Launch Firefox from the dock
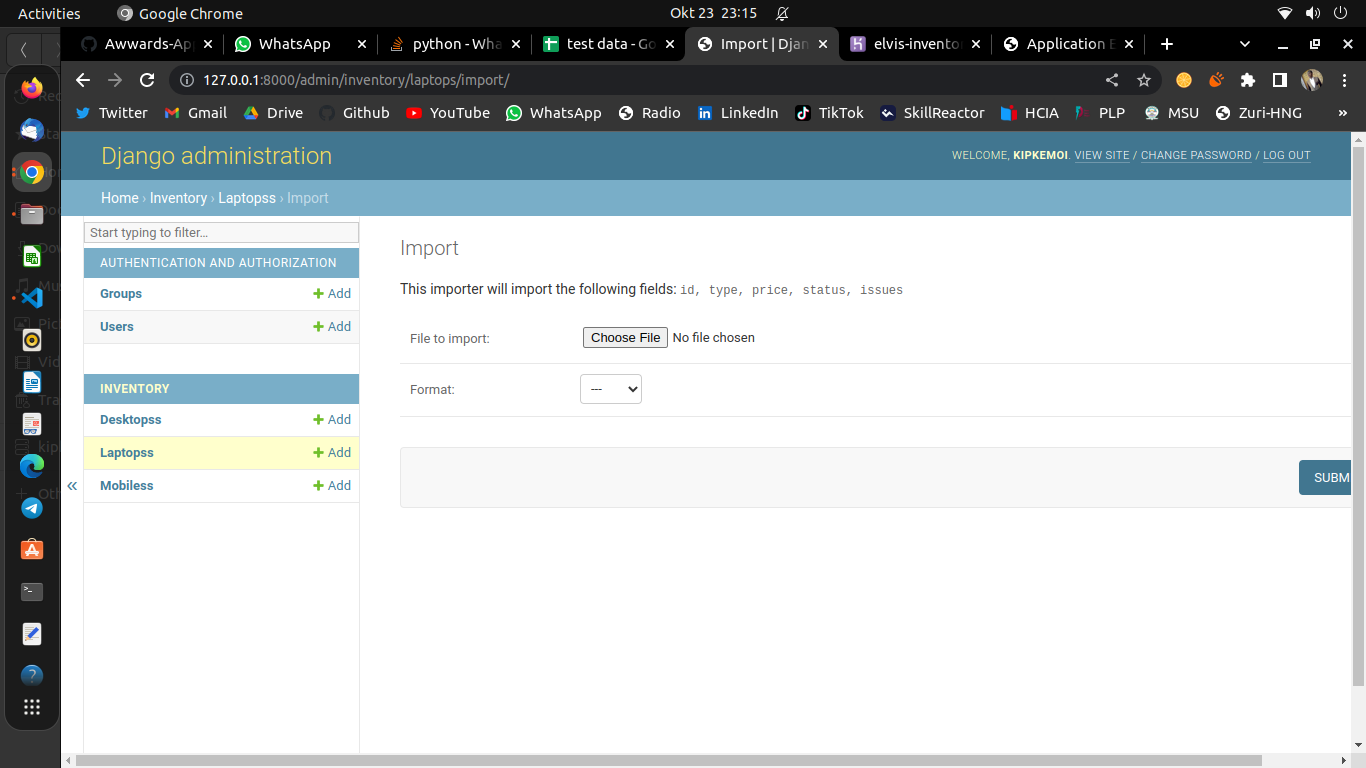Image resolution: width=1366 pixels, height=768 pixels. (x=32, y=88)
